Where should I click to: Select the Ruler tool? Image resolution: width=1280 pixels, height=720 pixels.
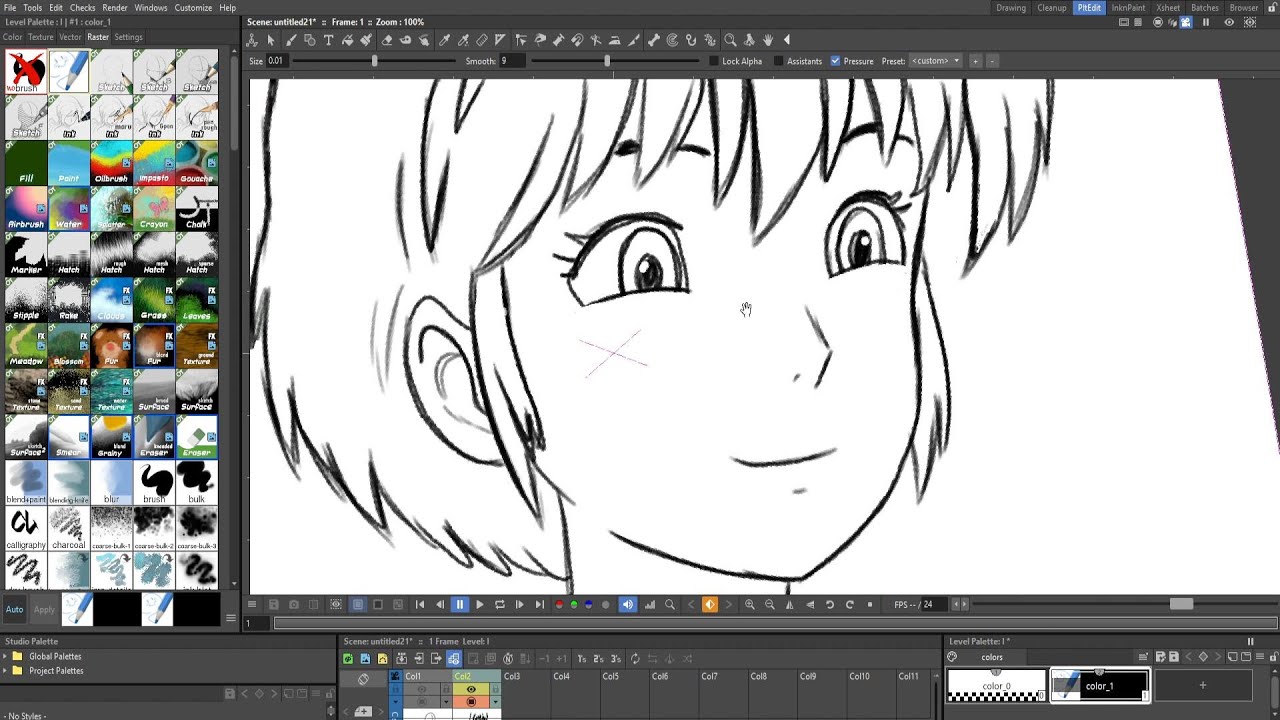pyautogui.click(x=483, y=40)
